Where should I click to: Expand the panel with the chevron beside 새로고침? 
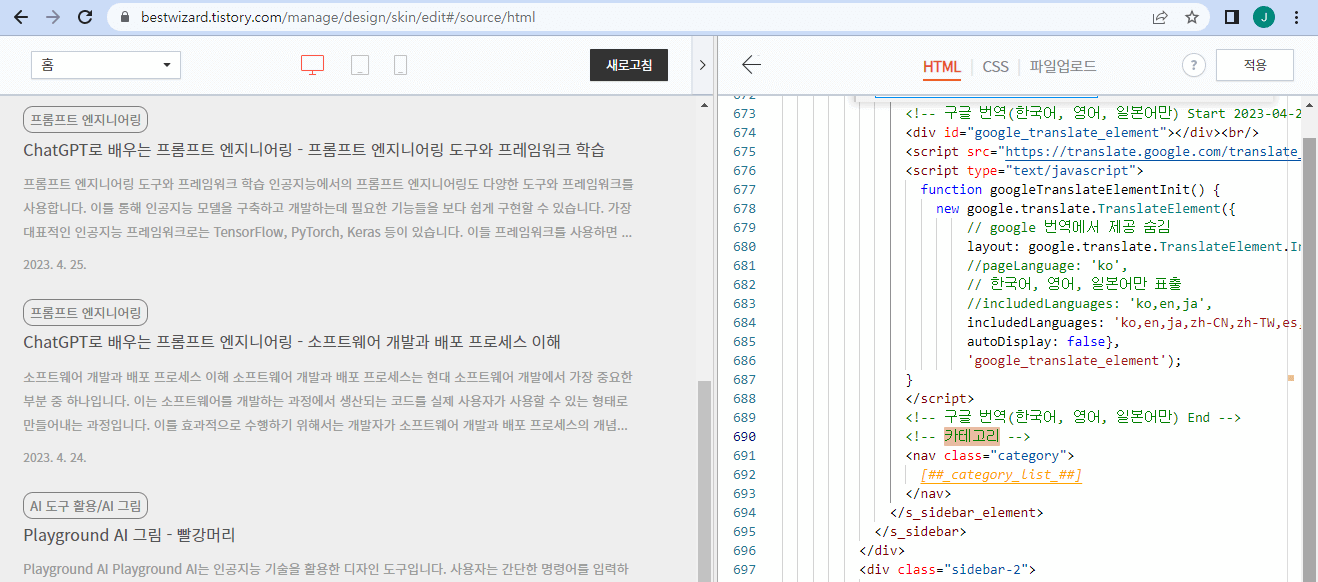coord(703,62)
